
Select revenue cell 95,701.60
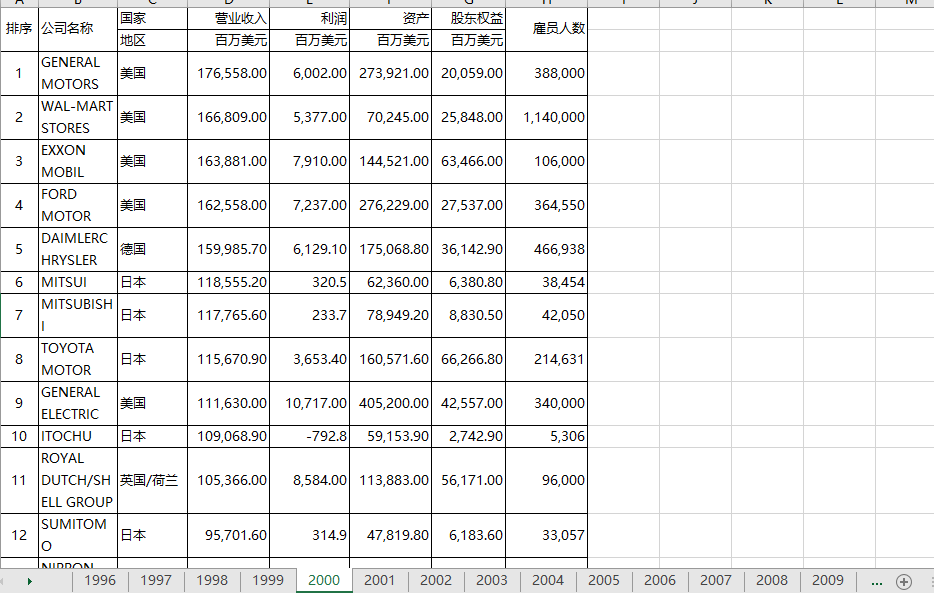tap(229, 535)
